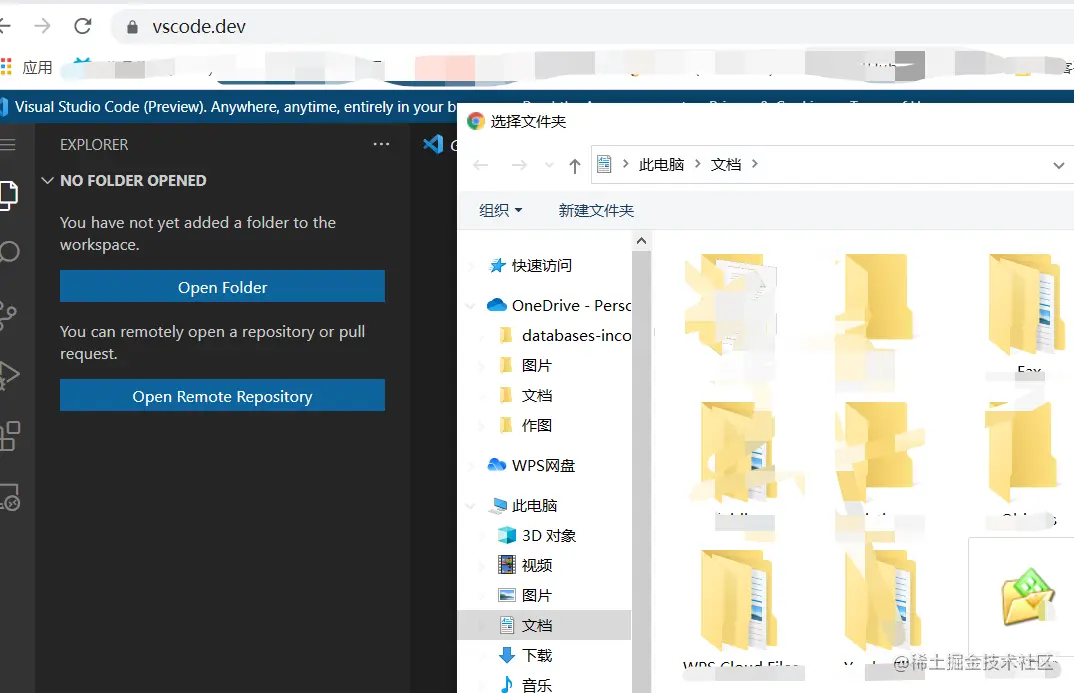Click chevron before 此电脑 in breadcrumb
This screenshot has width=1074, height=693.
pos(625,164)
